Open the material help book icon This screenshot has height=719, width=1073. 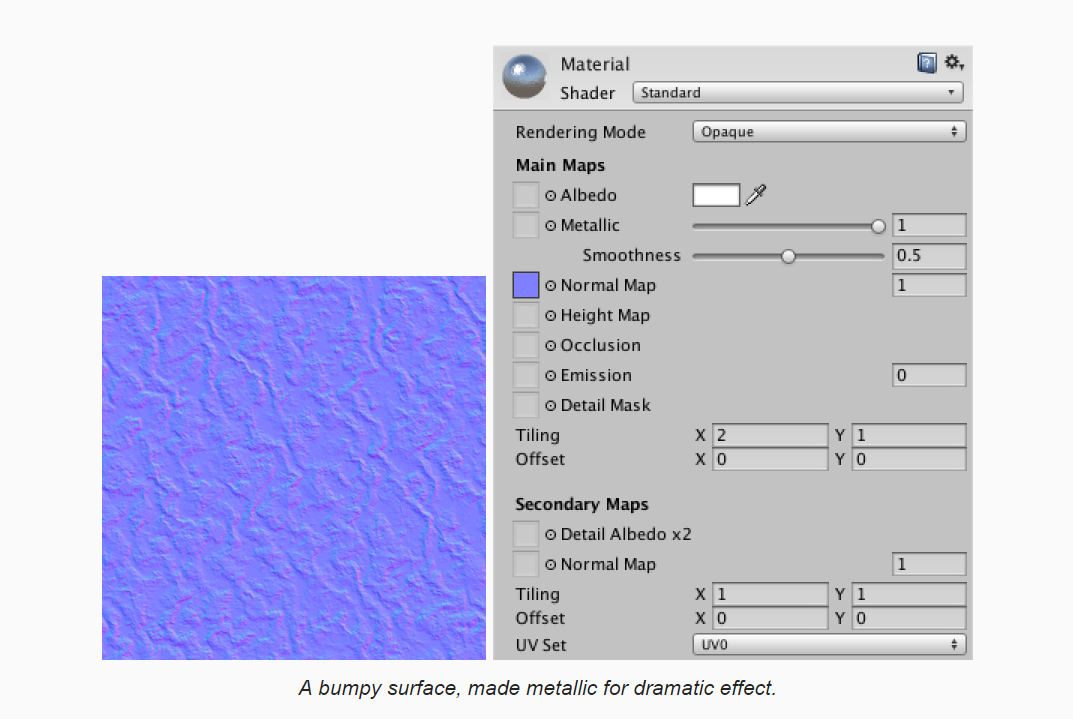pyautogui.click(x=927, y=63)
